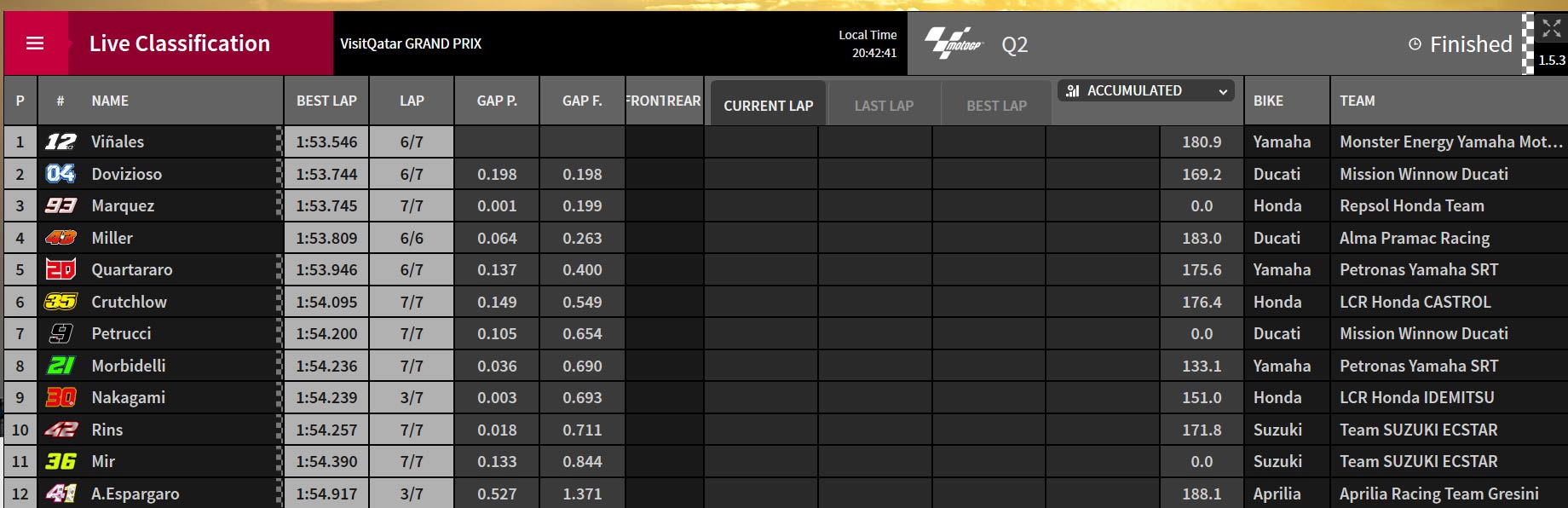The image size is (1568, 508).
Task: Click the LAP column header
Action: pyautogui.click(x=412, y=101)
